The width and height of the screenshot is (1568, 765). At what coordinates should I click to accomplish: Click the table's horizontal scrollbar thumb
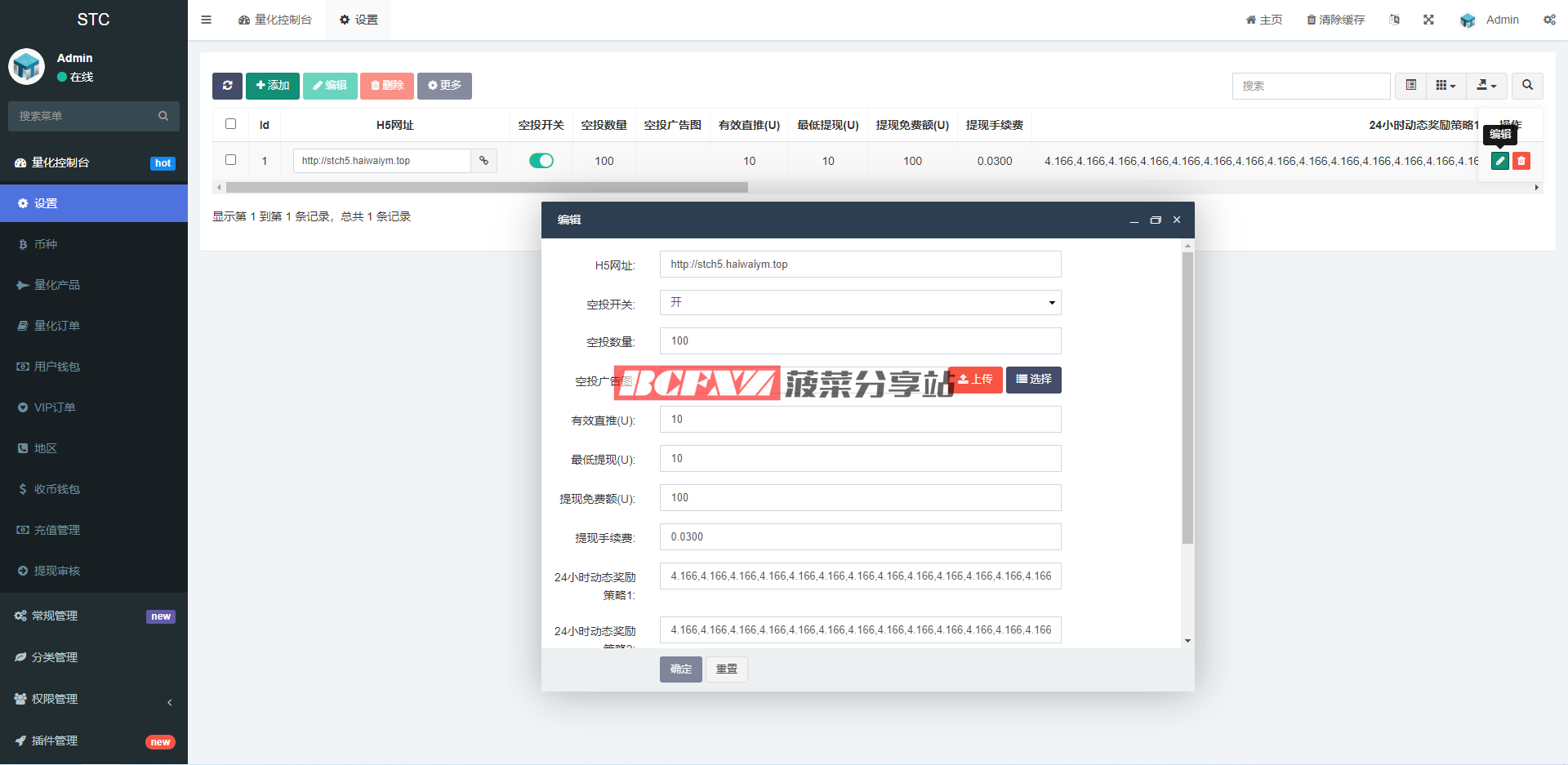487,188
